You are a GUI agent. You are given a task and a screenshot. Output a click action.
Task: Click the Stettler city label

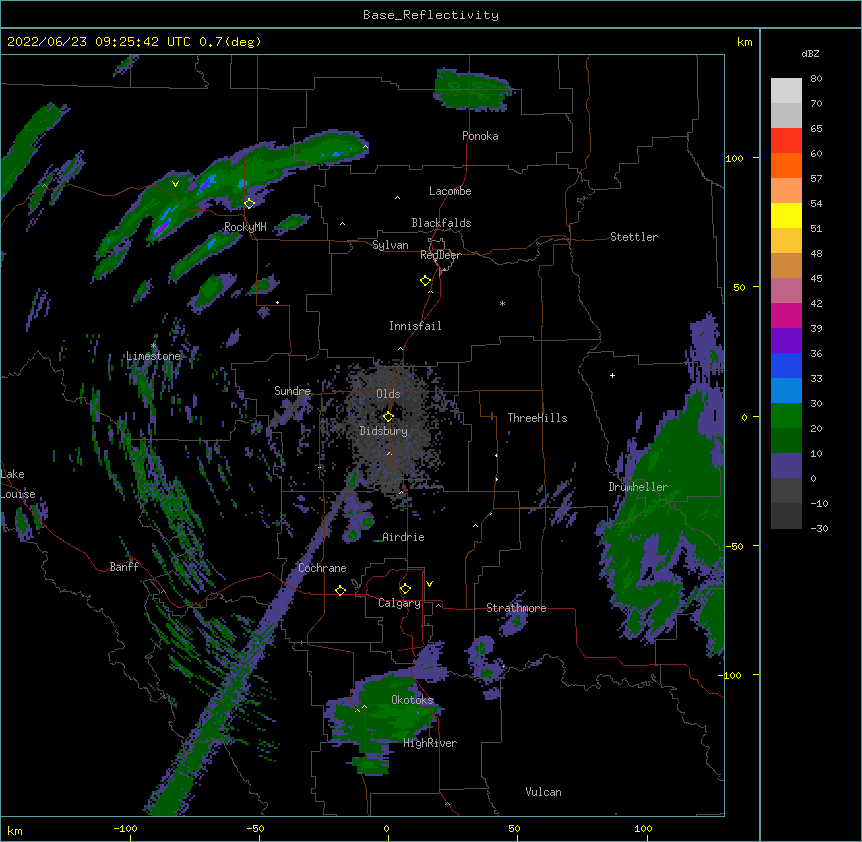(x=634, y=237)
